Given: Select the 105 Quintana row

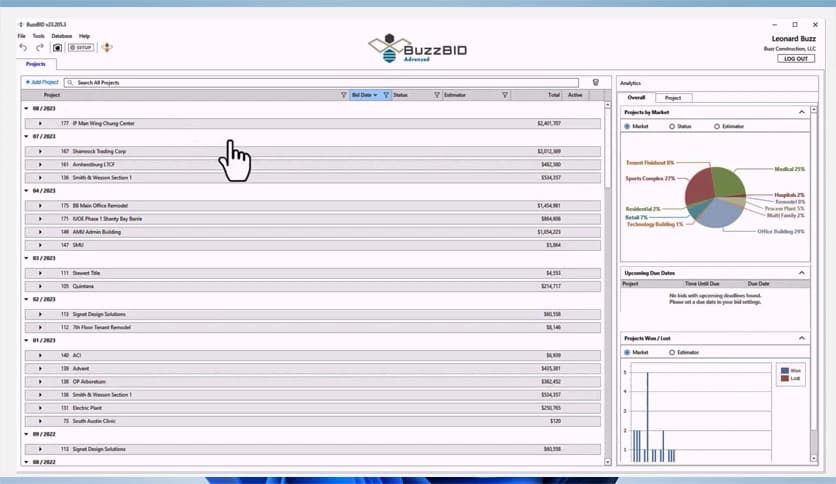Looking at the screenshot, I should [312, 286].
